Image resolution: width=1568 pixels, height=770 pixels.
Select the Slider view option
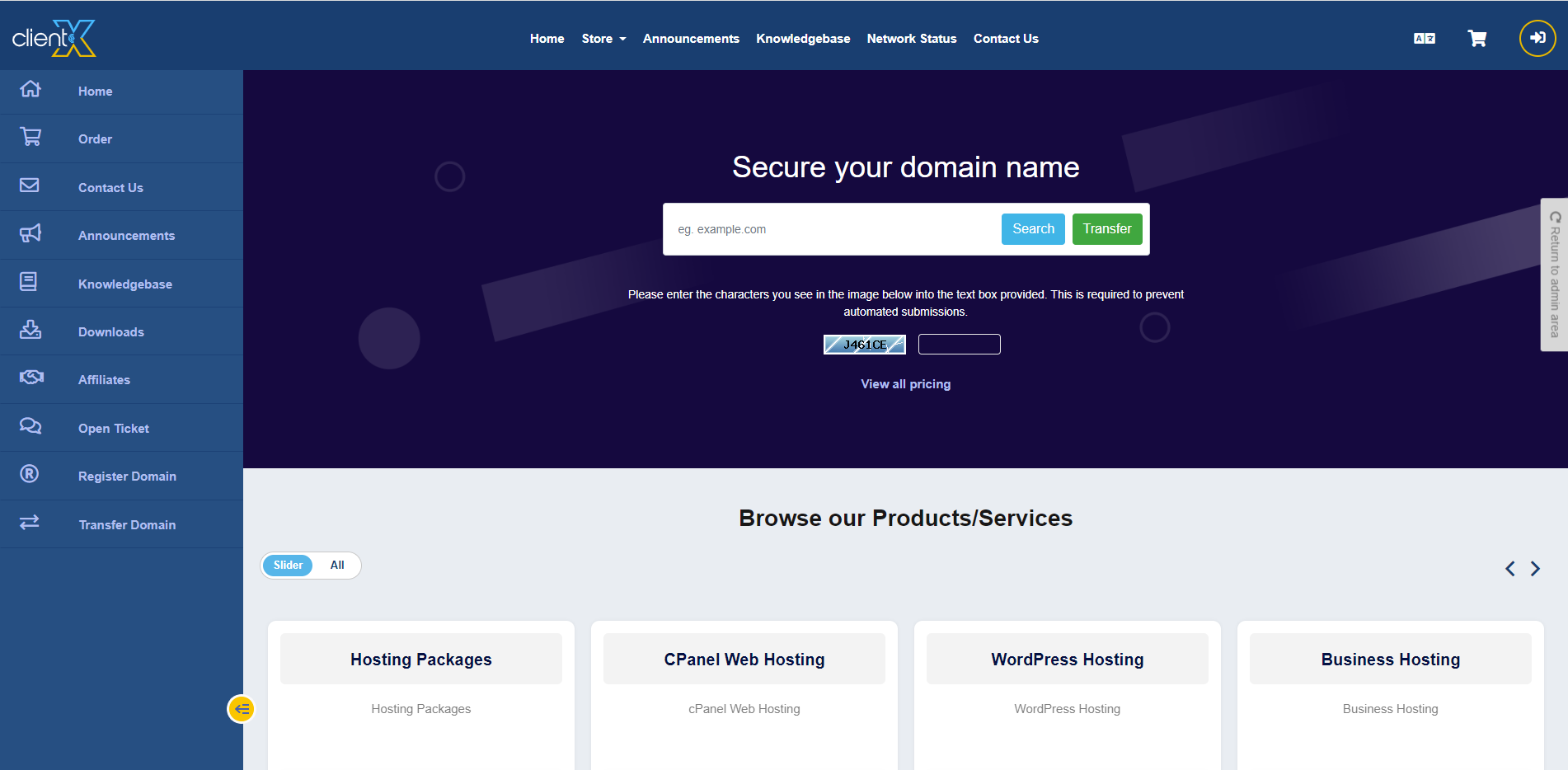point(288,566)
